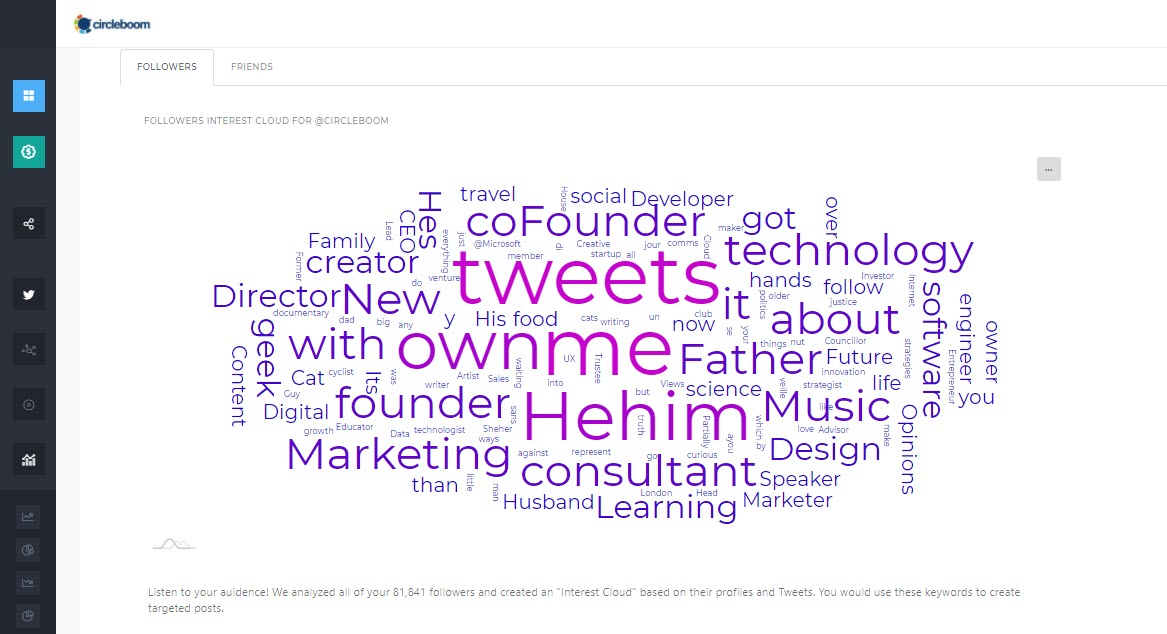Select "Marketing" in the interest cloud
Screen dimensions: 1167x634
(398, 455)
